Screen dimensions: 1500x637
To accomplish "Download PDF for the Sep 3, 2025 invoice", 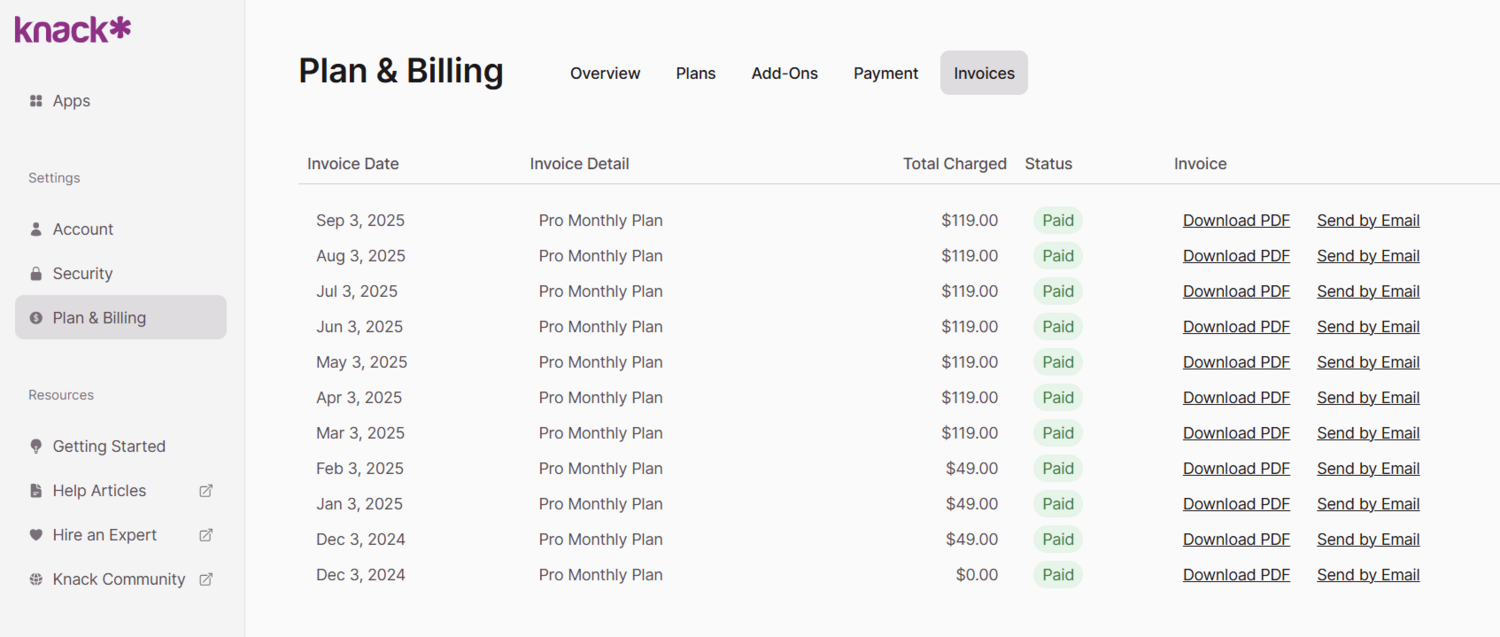I will [1236, 220].
